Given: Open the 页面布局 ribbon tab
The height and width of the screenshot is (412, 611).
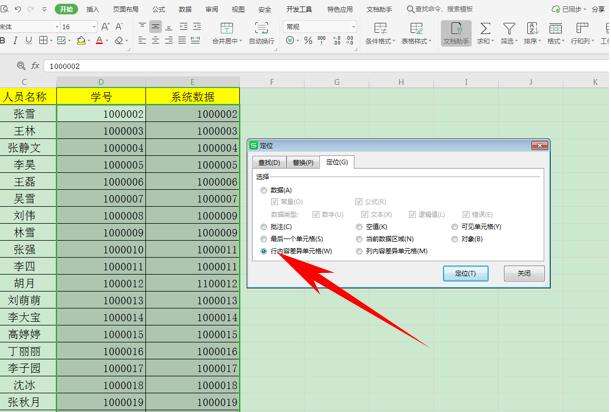Looking at the screenshot, I should [125, 9].
